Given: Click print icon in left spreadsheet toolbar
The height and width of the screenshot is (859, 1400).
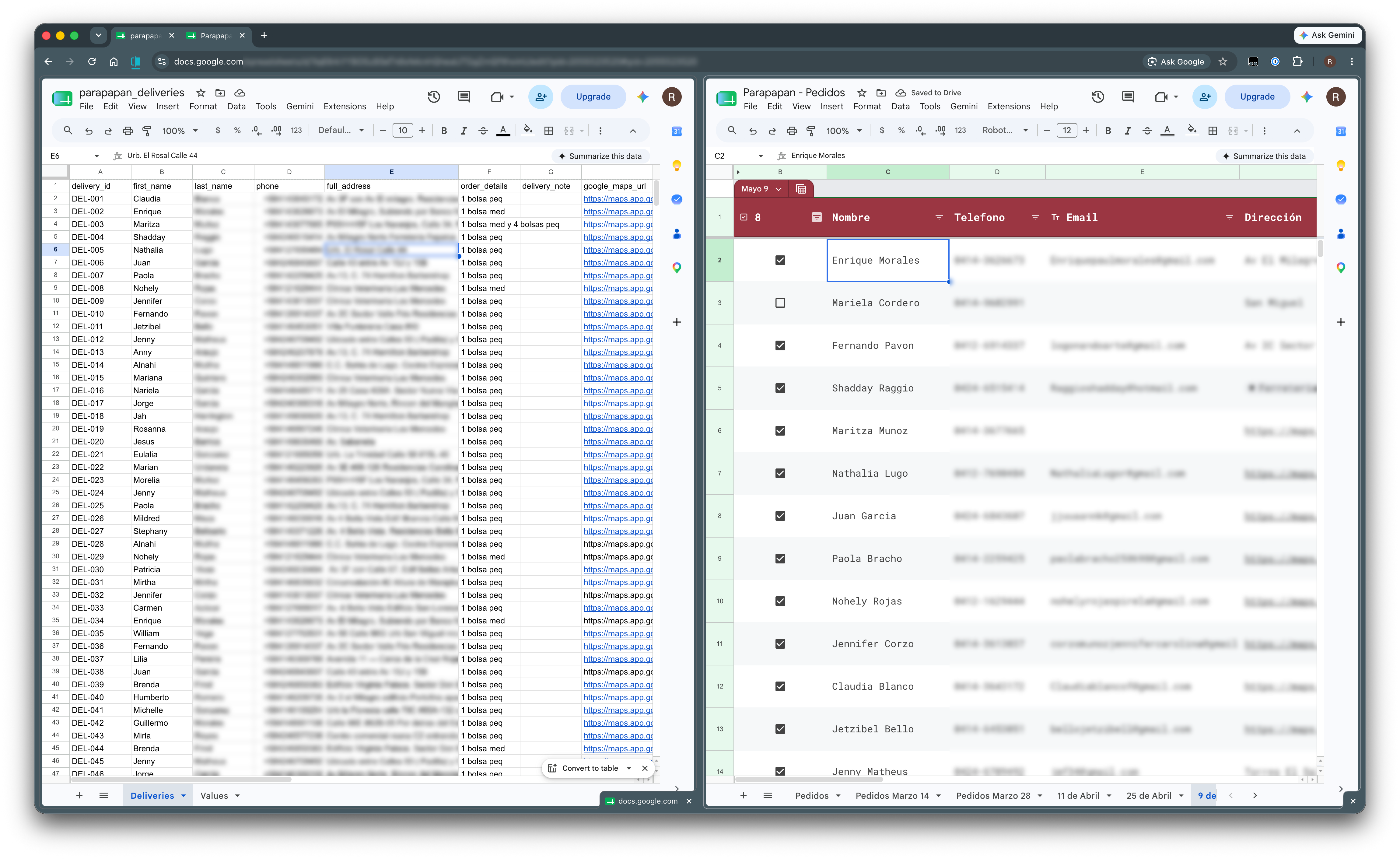Looking at the screenshot, I should pyautogui.click(x=127, y=131).
